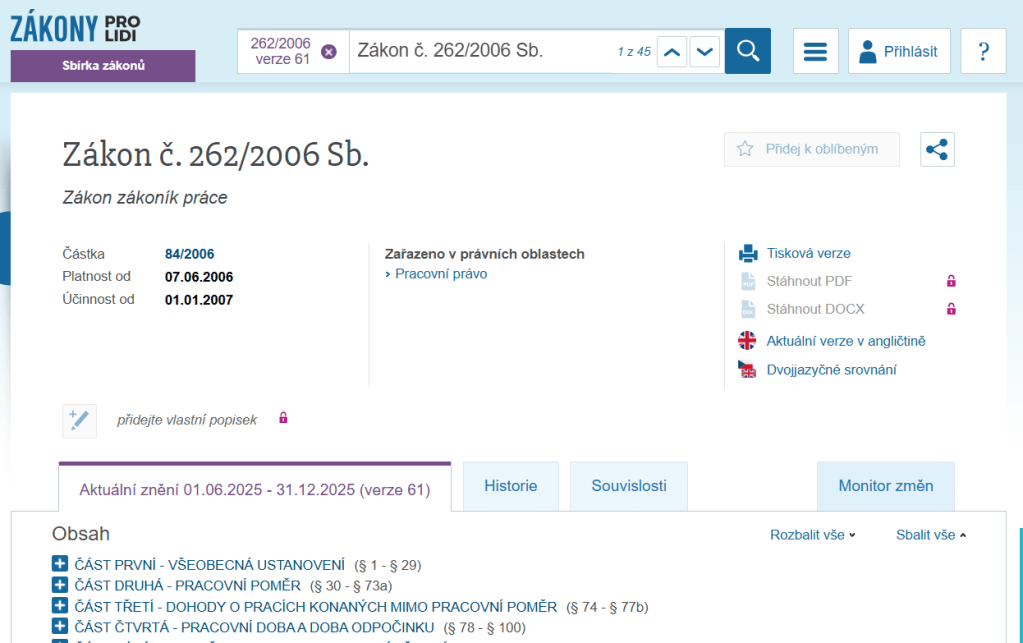This screenshot has width=1023, height=643.
Task: Open the hamburger menu
Action: (x=816, y=51)
